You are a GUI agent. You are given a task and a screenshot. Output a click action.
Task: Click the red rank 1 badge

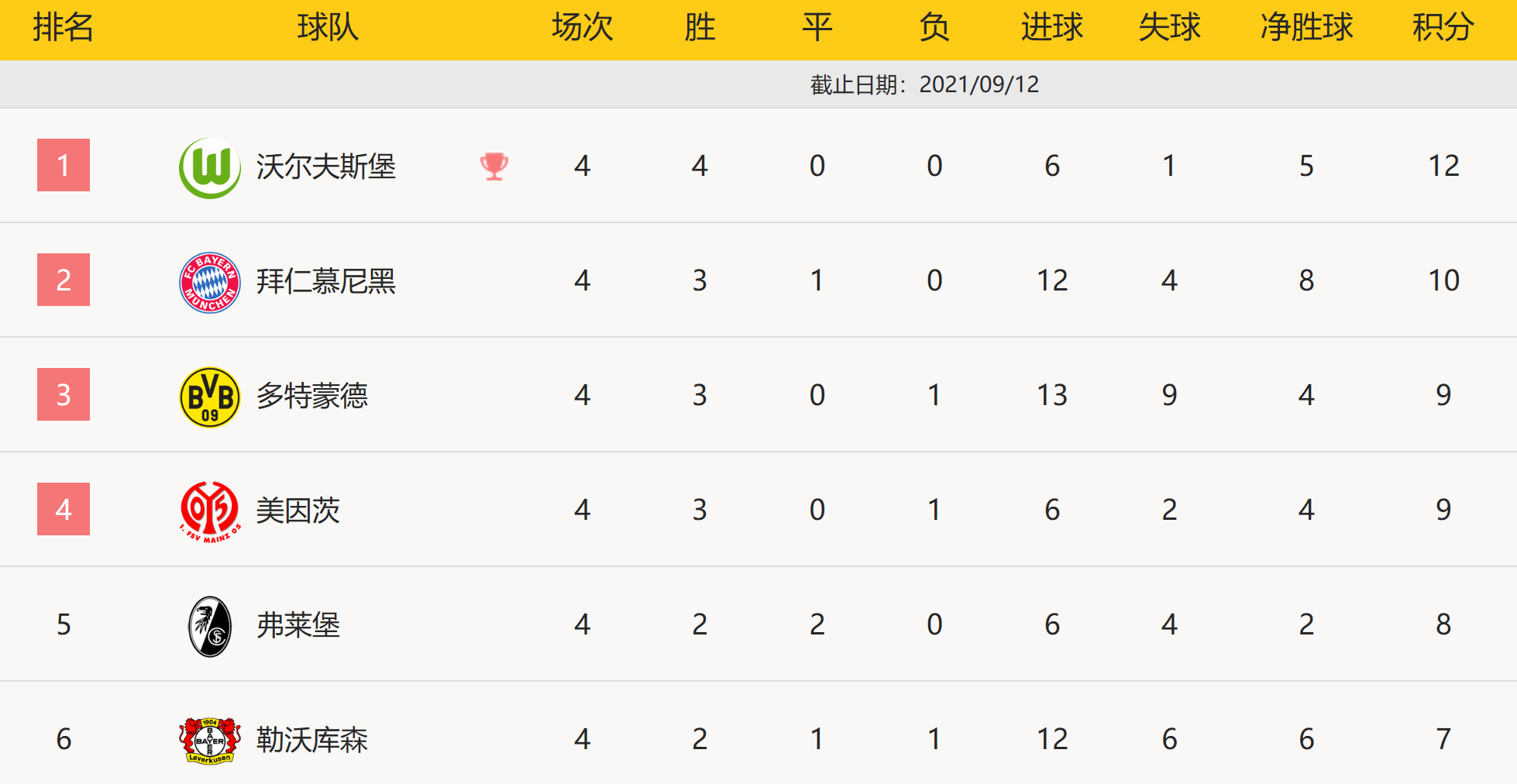[64, 165]
